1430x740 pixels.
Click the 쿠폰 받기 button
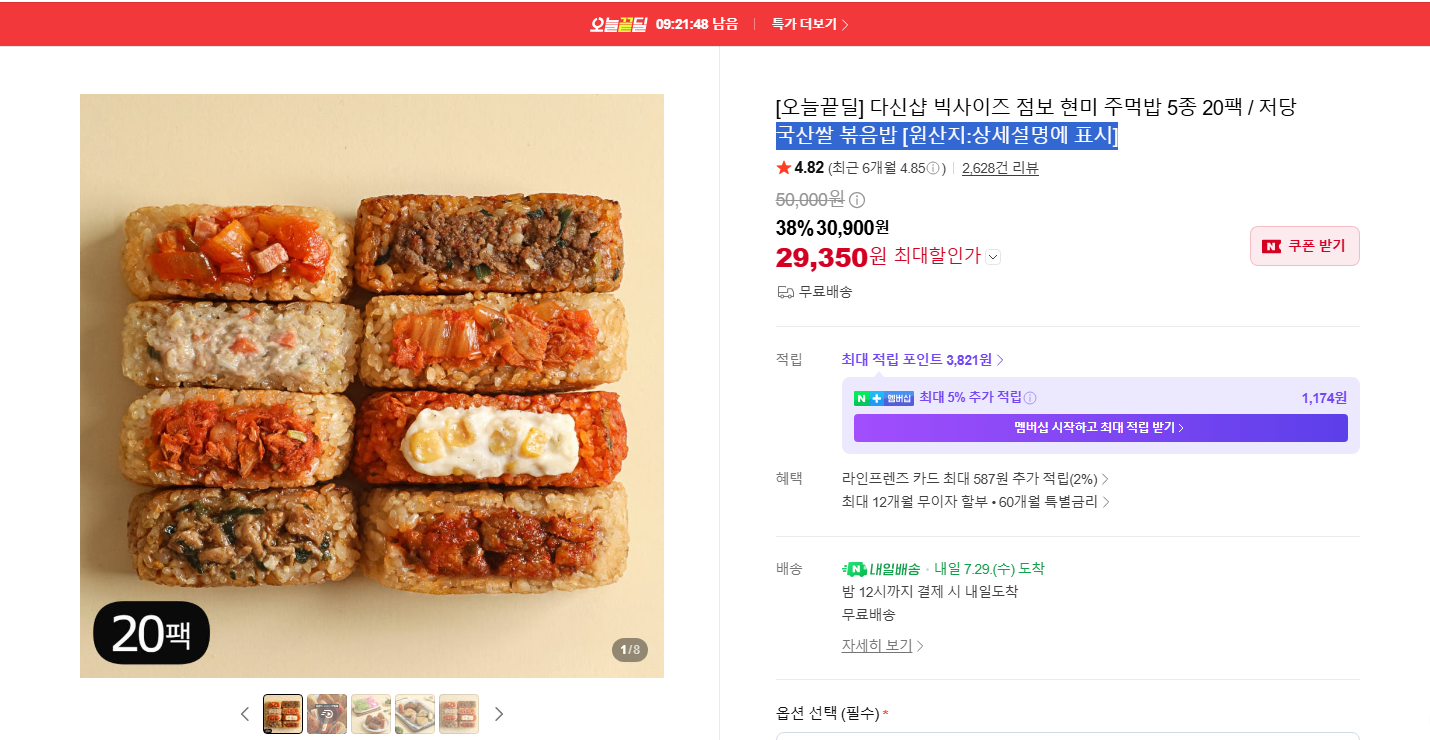click(1305, 246)
